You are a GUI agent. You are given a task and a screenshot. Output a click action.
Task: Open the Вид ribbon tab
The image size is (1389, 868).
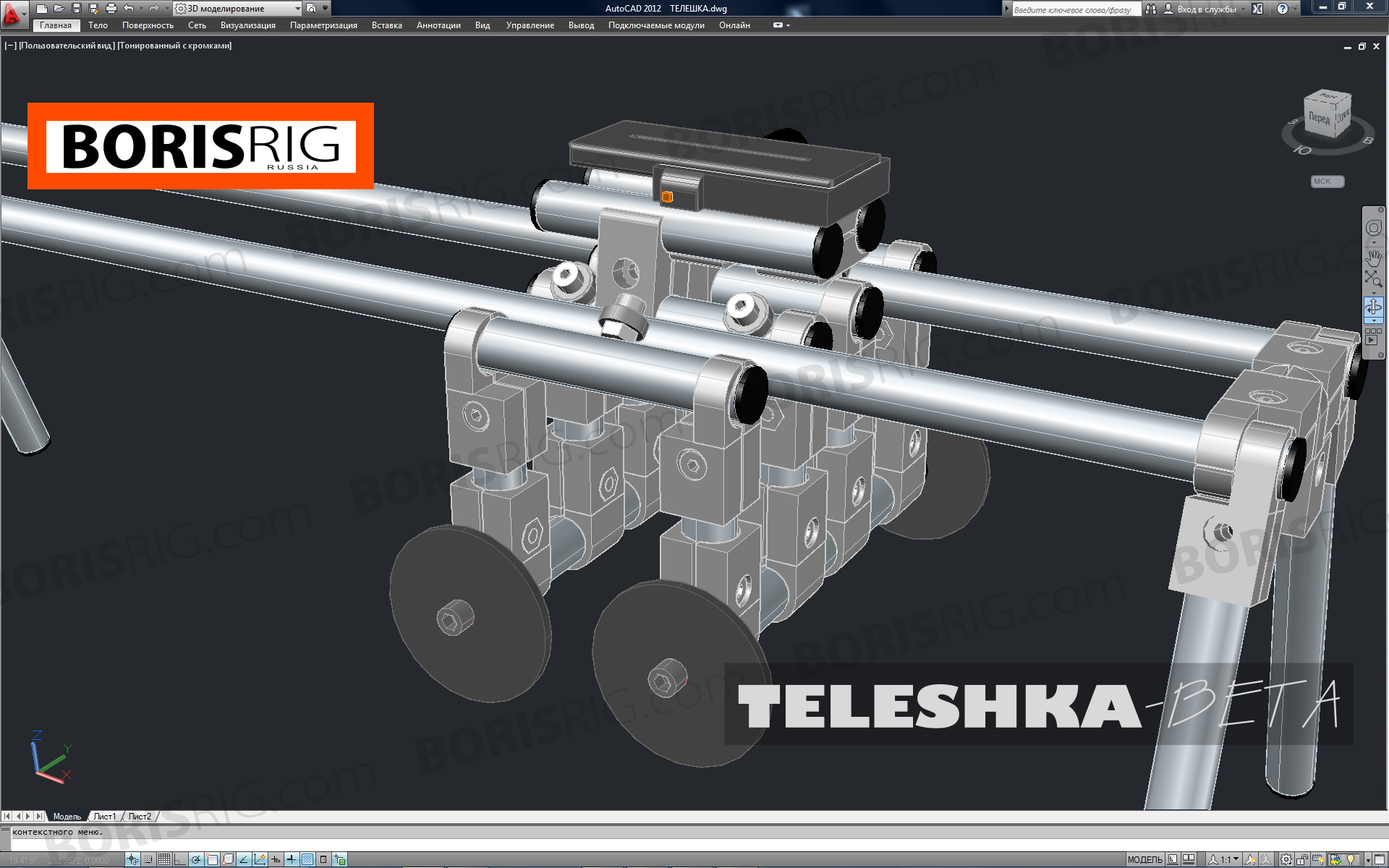tap(483, 25)
